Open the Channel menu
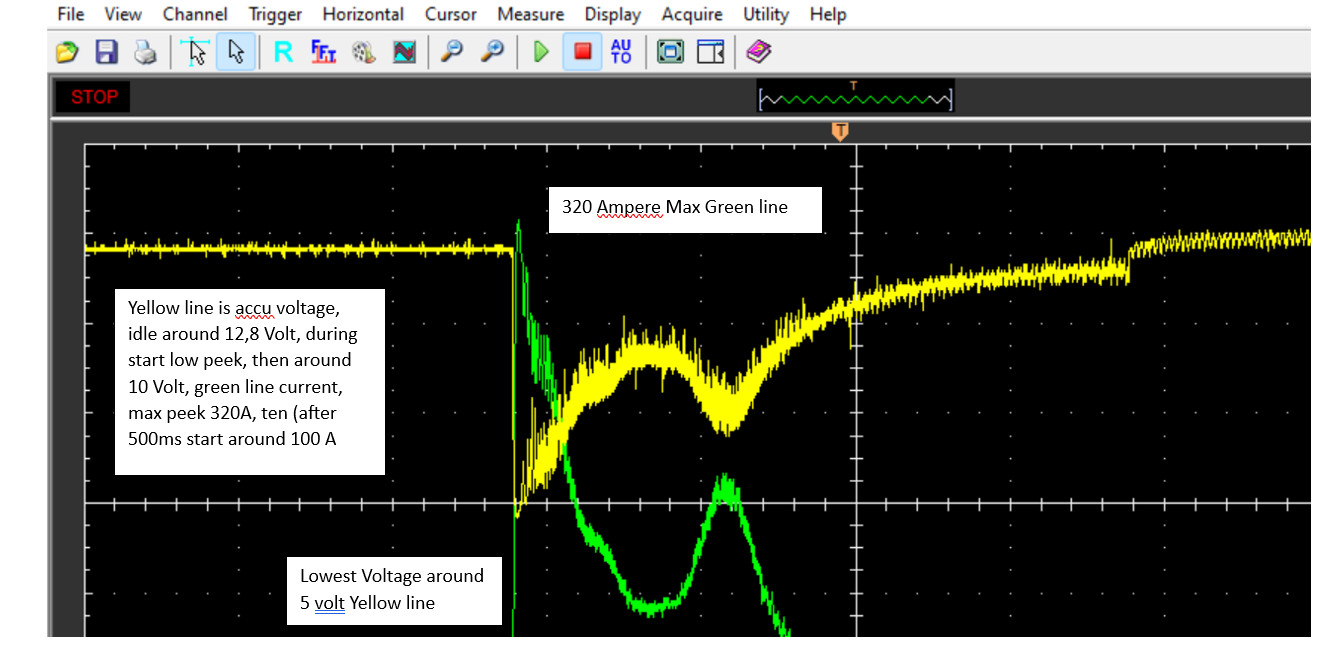 (x=195, y=14)
